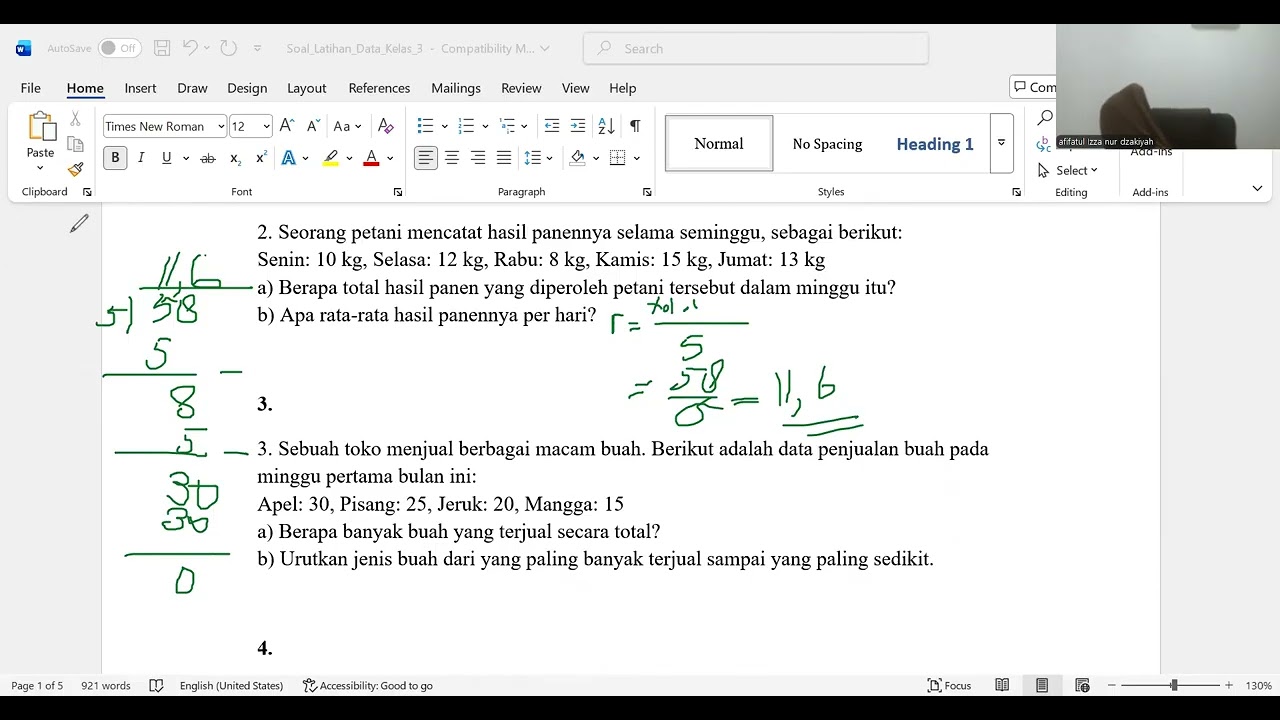Viewport: 1280px width, 720px height.
Task: Decrease font size with the smaller A
Action: point(313,126)
